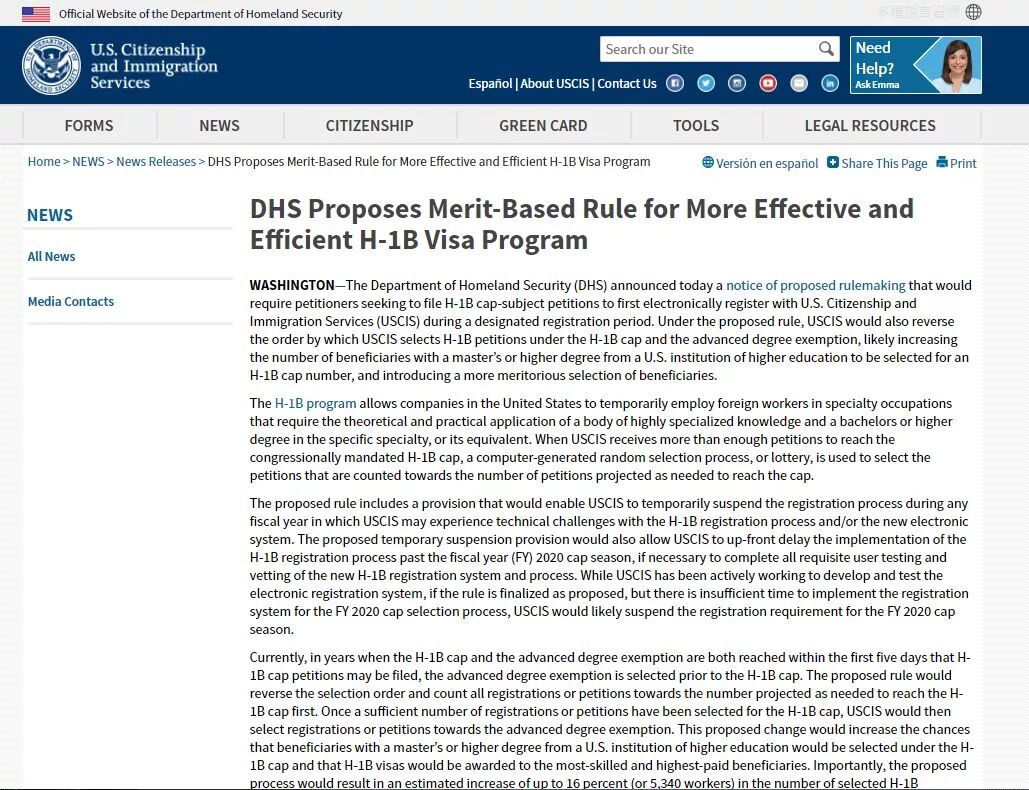1029x790 pixels.
Task: Open the Contact Us link
Action: pos(627,83)
